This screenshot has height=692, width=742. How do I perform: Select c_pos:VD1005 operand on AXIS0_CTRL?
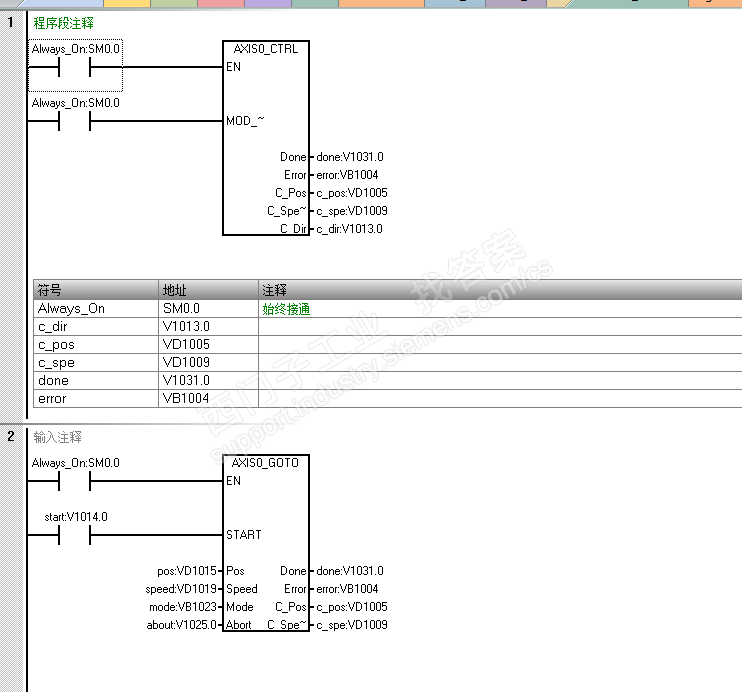pyautogui.click(x=352, y=193)
